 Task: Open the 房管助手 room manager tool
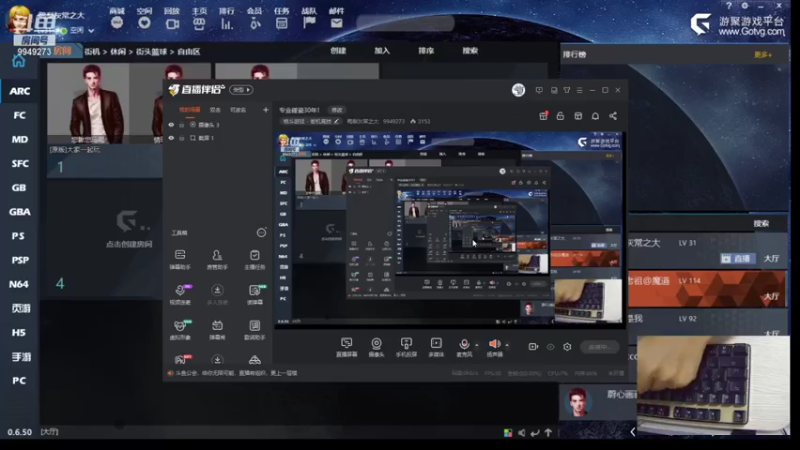tap(217, 259)
